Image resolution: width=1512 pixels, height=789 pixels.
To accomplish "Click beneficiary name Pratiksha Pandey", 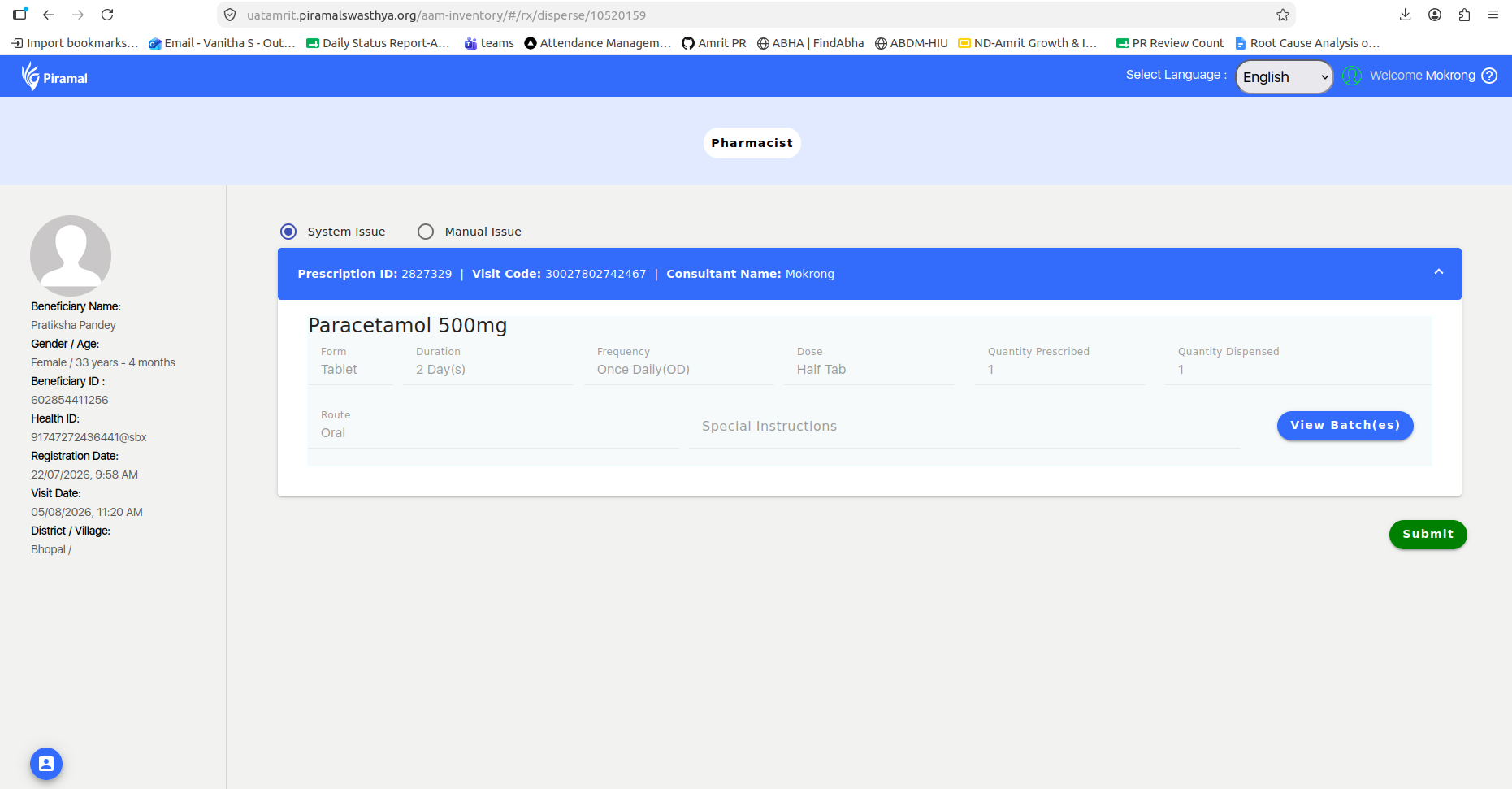I will [73, 325].
